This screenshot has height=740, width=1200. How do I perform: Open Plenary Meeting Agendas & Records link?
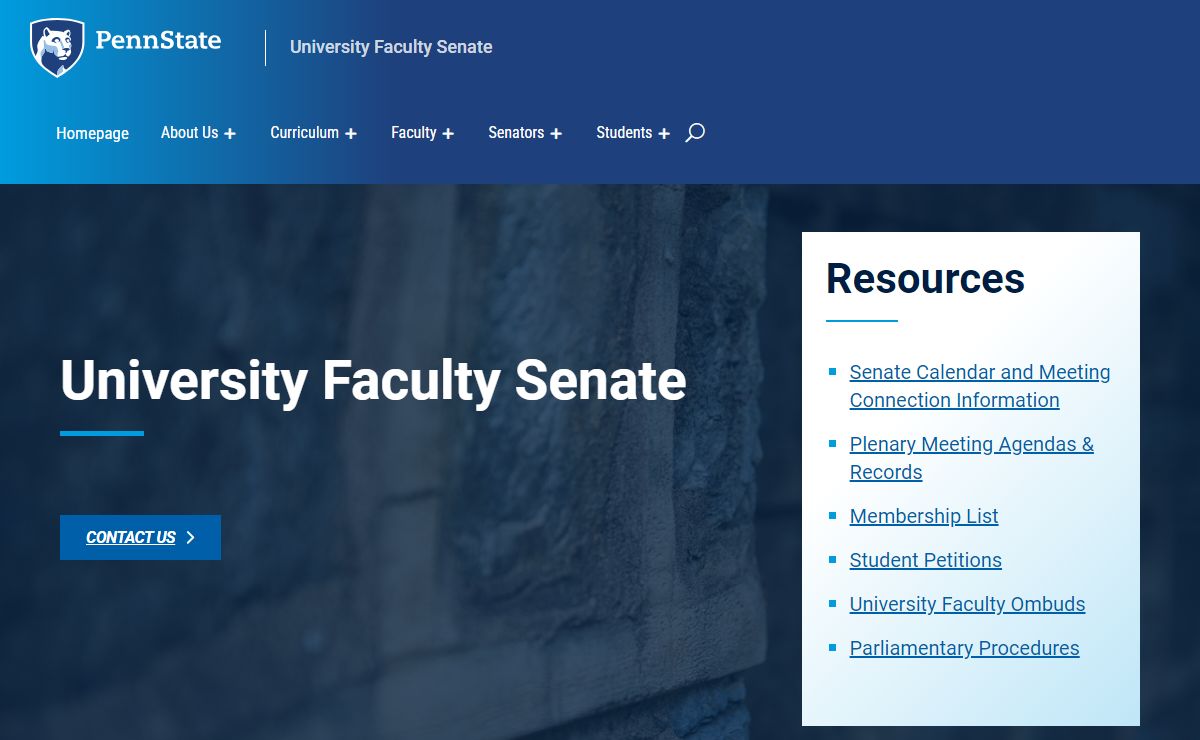tap(972, 458)
